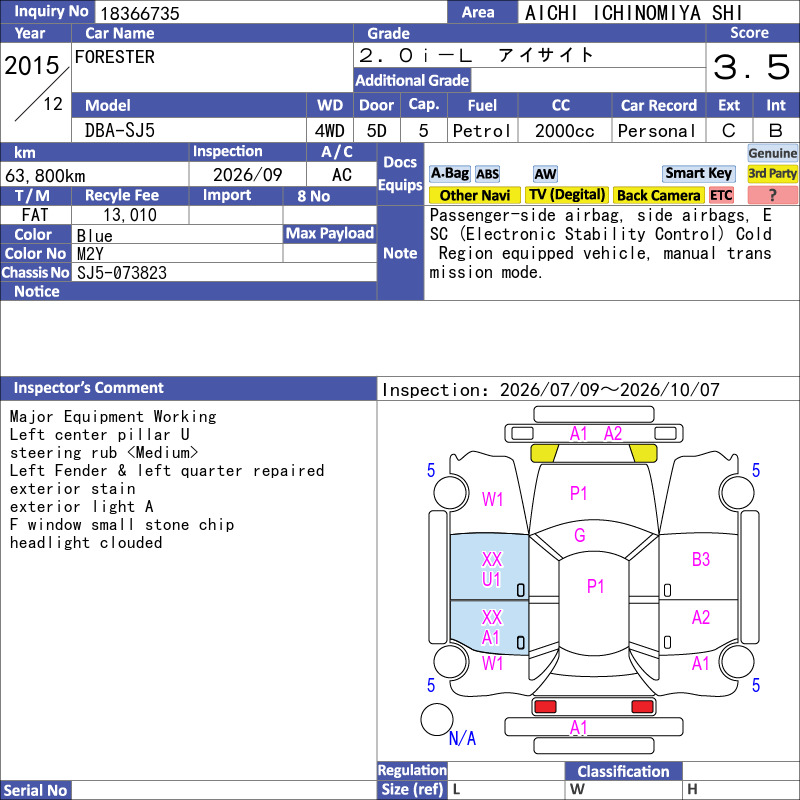Click the Serial No label
This screenshot has height=800, width=800.
point(36,790)
